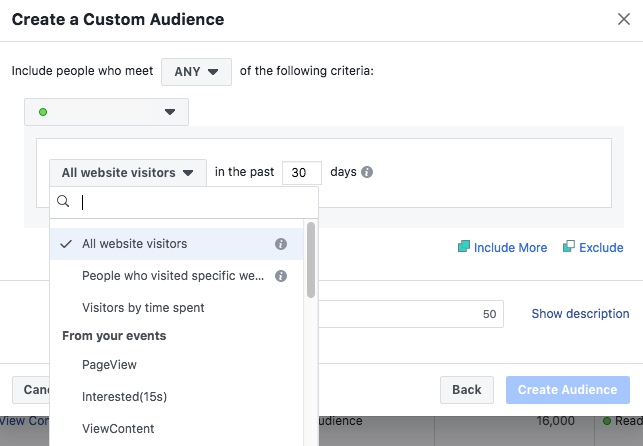Click info icon next to days field
This screenshot has height=446, width=643.
[367, 172]
